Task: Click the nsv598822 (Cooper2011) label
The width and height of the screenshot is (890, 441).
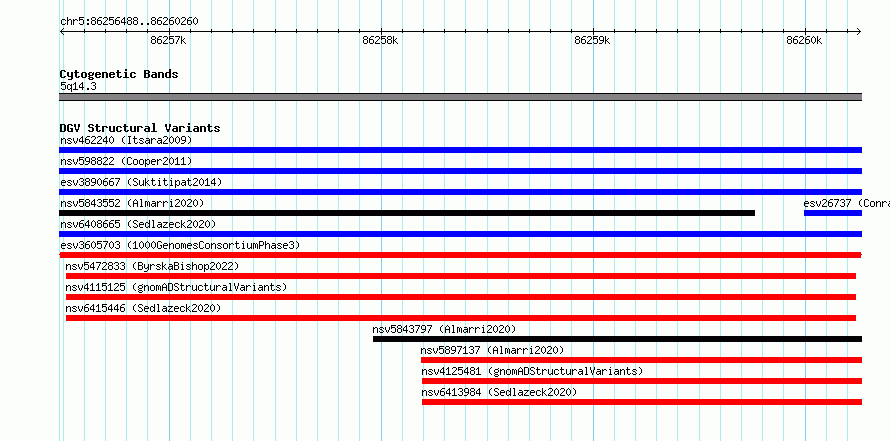Action: 126,161
